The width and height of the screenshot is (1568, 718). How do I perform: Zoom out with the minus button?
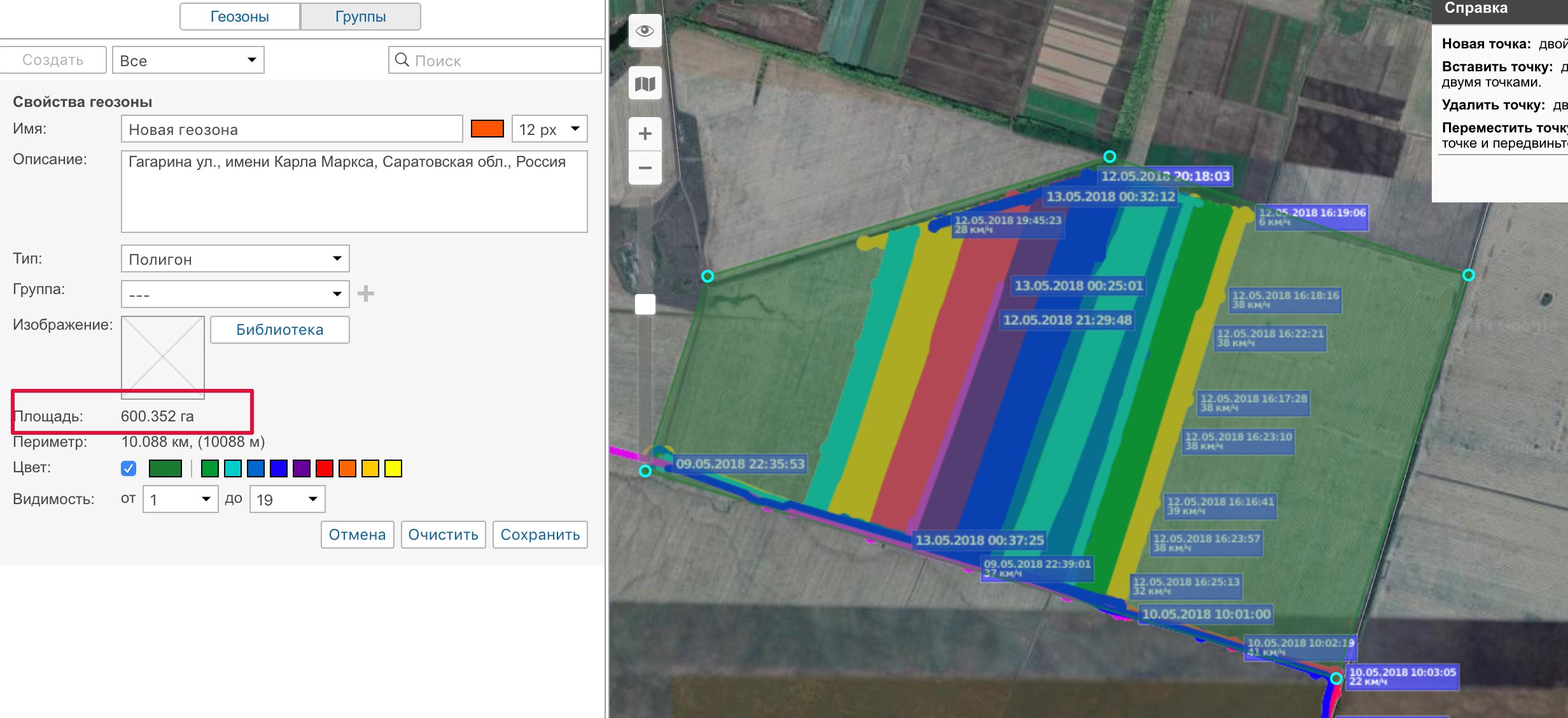(645, 168)
